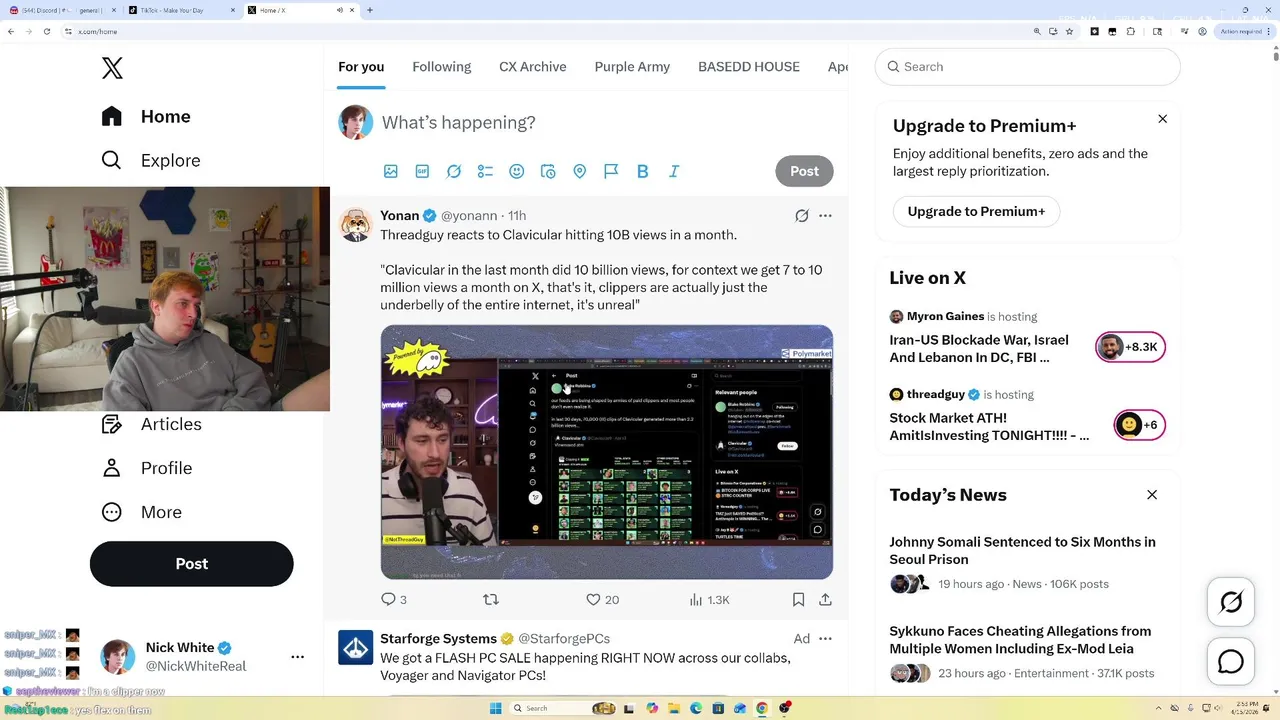Click the gray Post button in composer

(804, 171)
